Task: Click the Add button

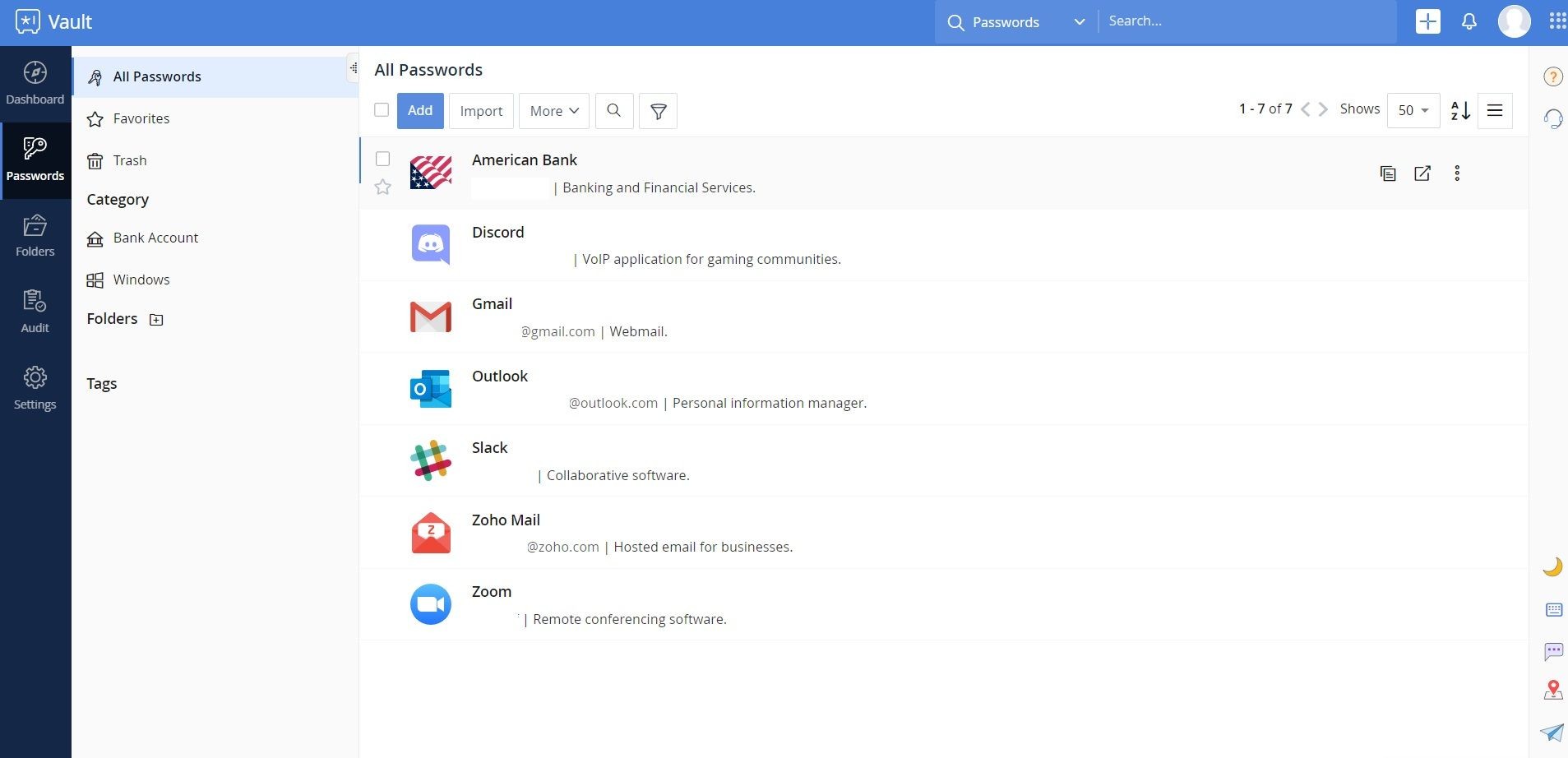Action: point(420,110)
